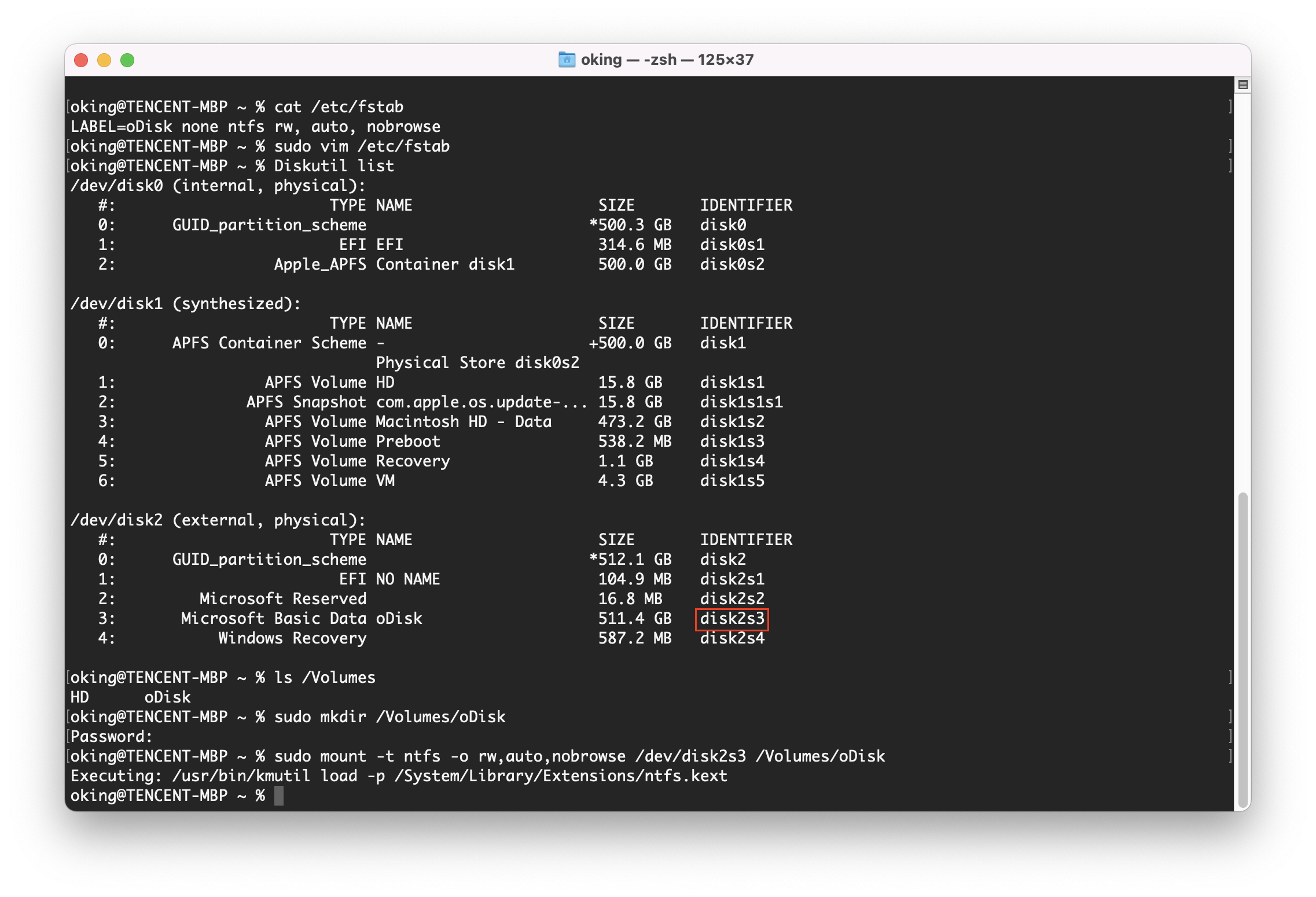This screenshot has width=1316, height=897.
Task: Click the '/dev/disk1 (synthesized):' header
Action: click(186, 304)
